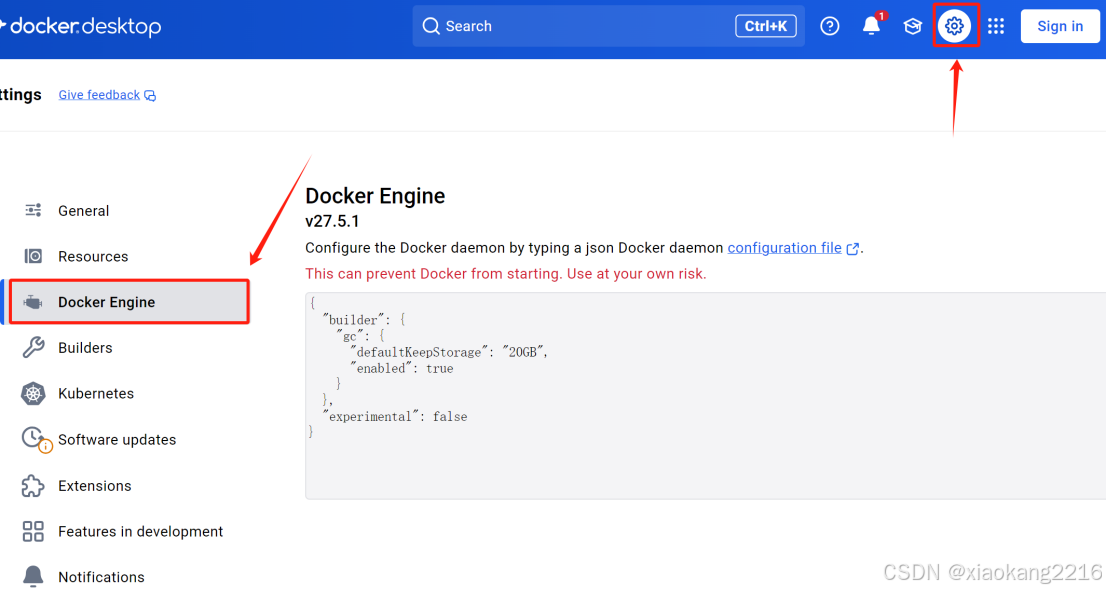Open the Learning Center icon
The height and width of the screenshot is (592, 1106).
(912, 26)
